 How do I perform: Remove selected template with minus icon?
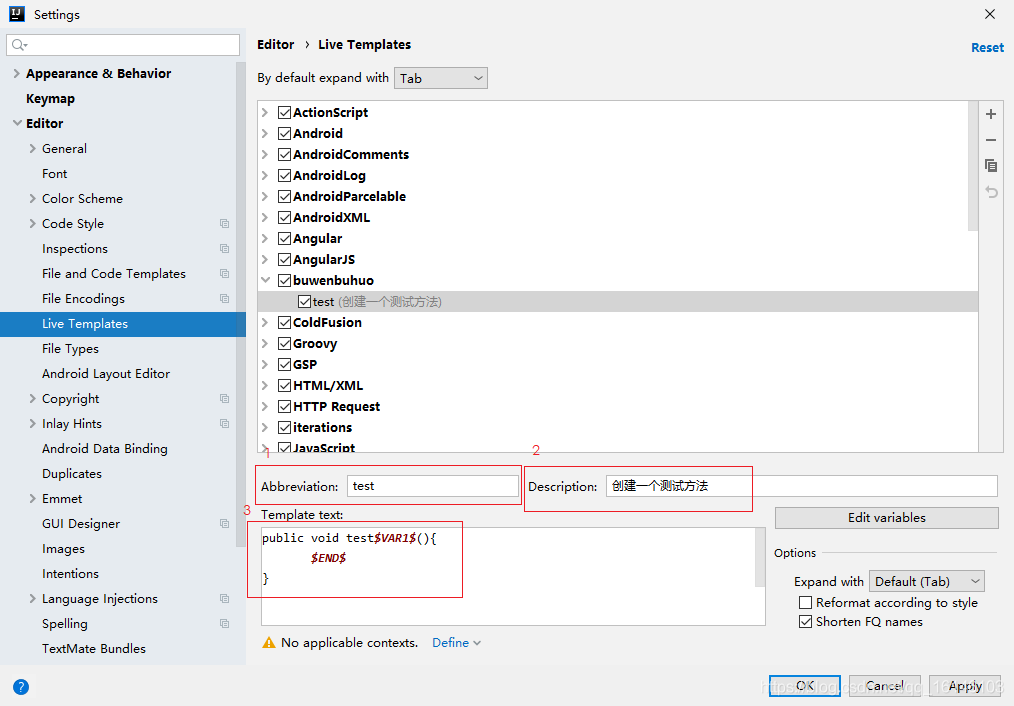tap(991, 140)
